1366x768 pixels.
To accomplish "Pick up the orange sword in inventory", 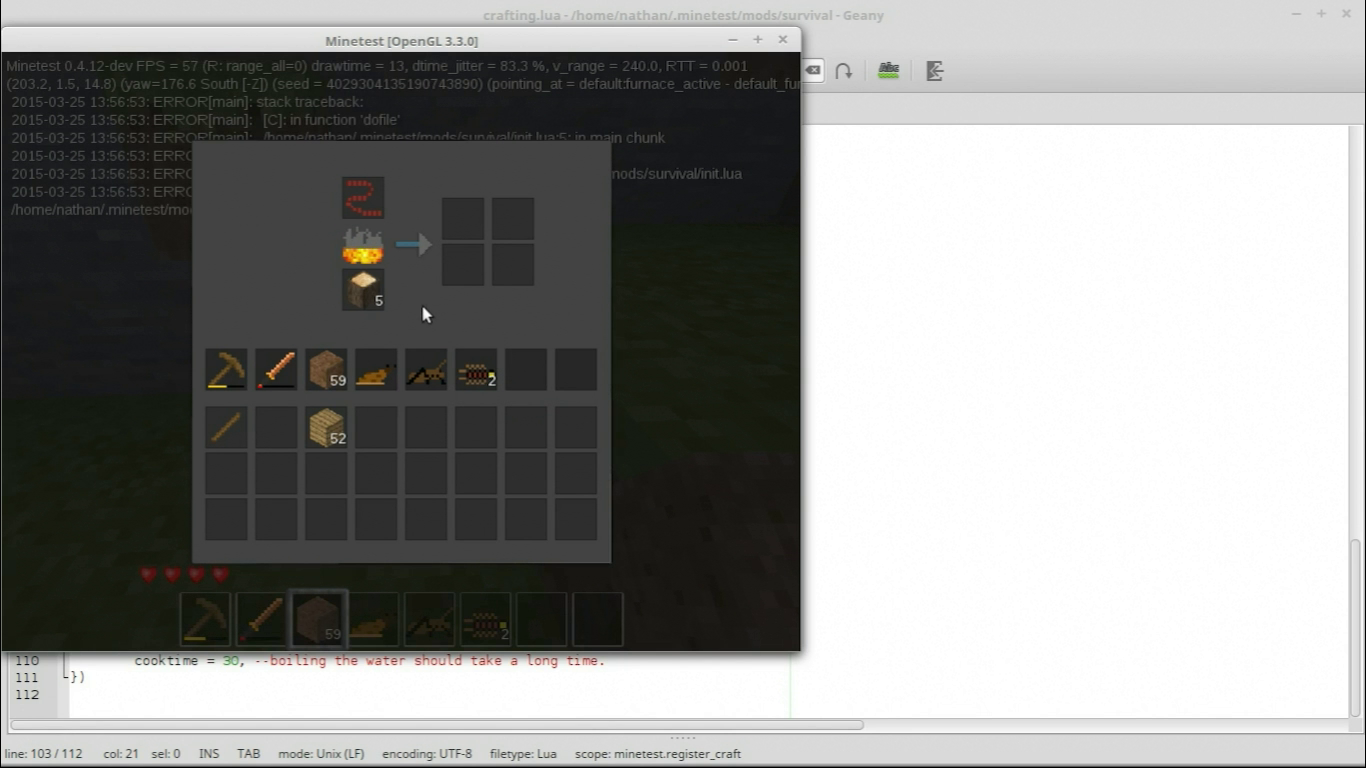I will [x=276, y=369].
